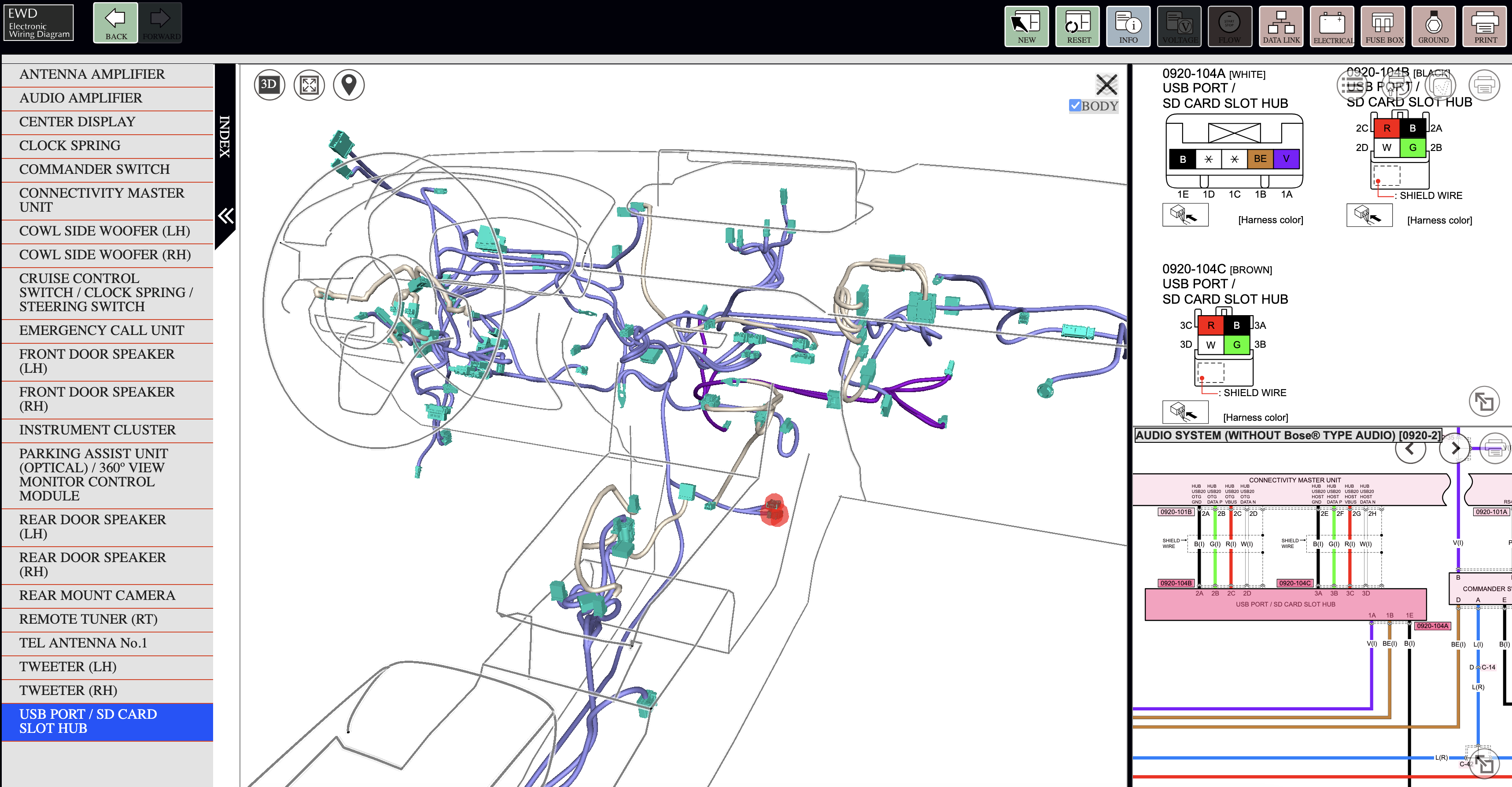Open the INFO toolbar icon

point(1128,26)
